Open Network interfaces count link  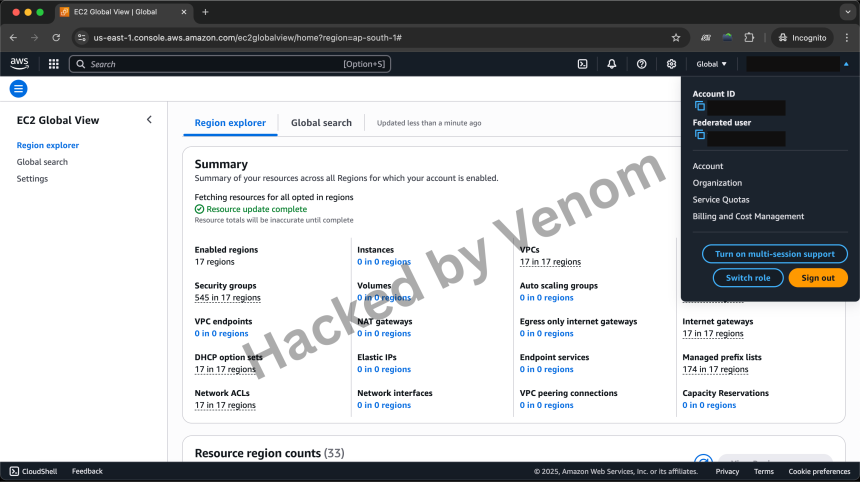pyautogui.click(x=384, y=405)
